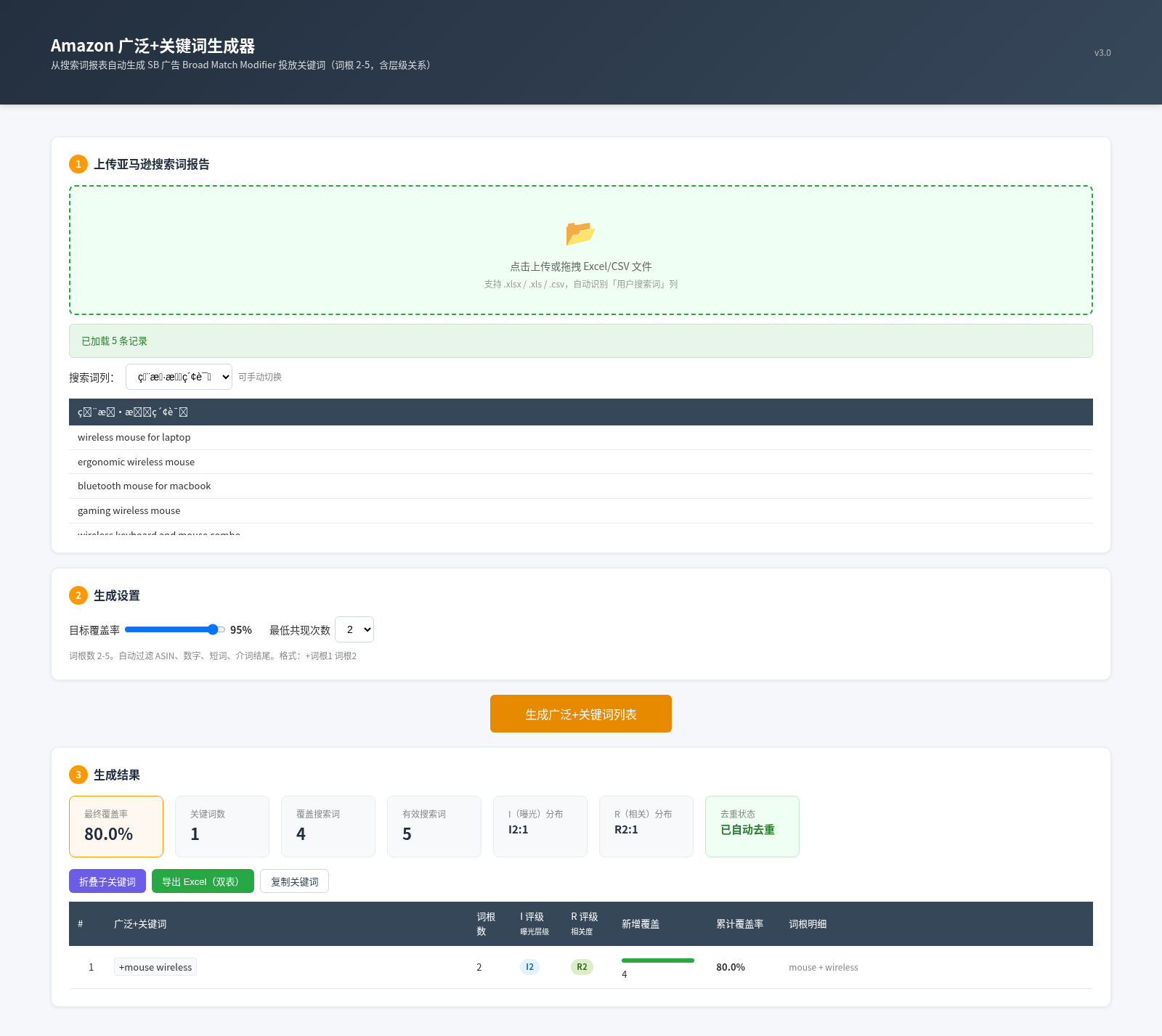Viewport: 1162px width, 1036px height.
Task: Select the row 'wireless mouse for laptop'
Action: pos(581,437)
